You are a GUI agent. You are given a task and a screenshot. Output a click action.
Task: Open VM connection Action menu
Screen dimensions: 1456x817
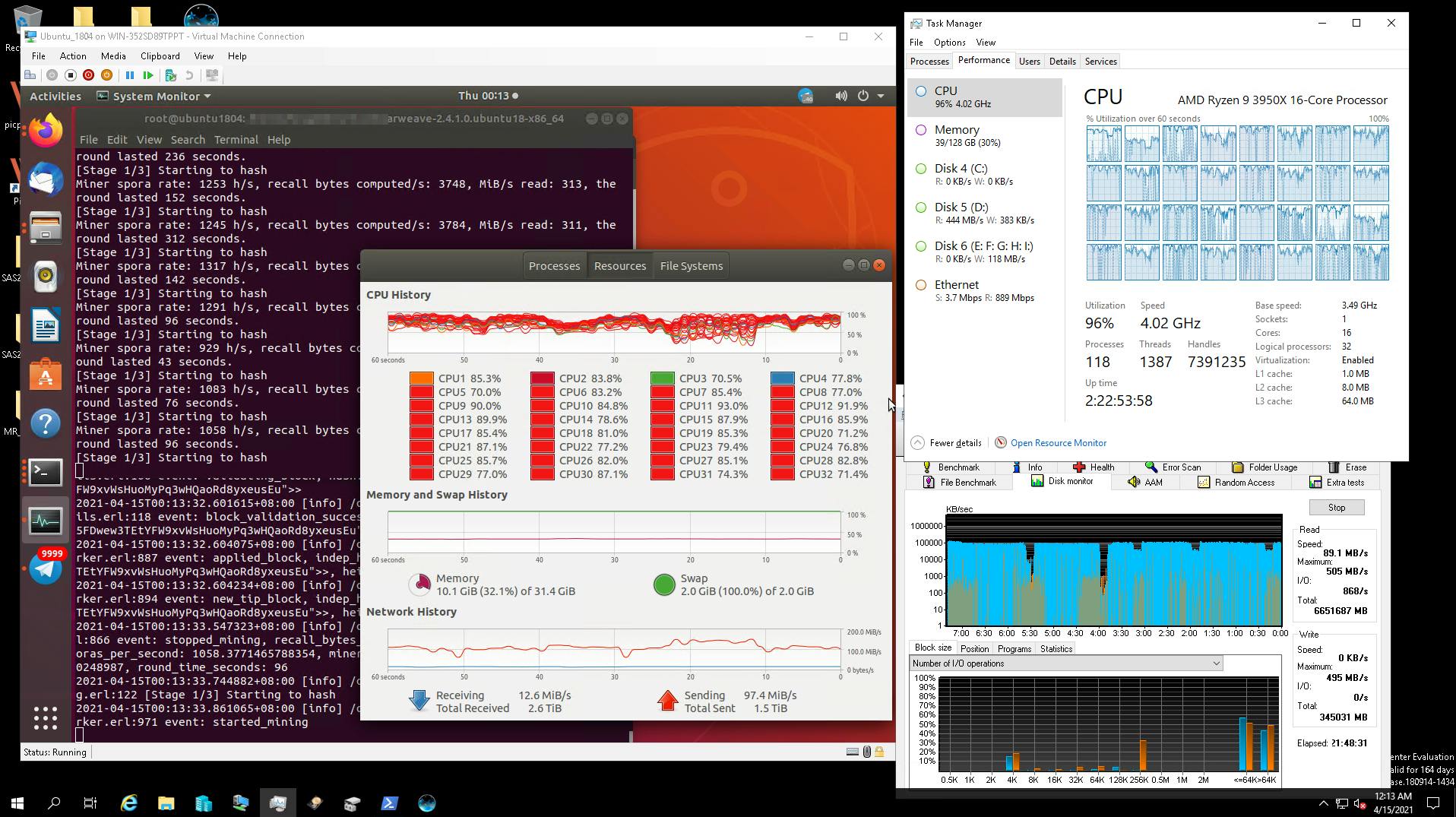[x=73, y=56]
